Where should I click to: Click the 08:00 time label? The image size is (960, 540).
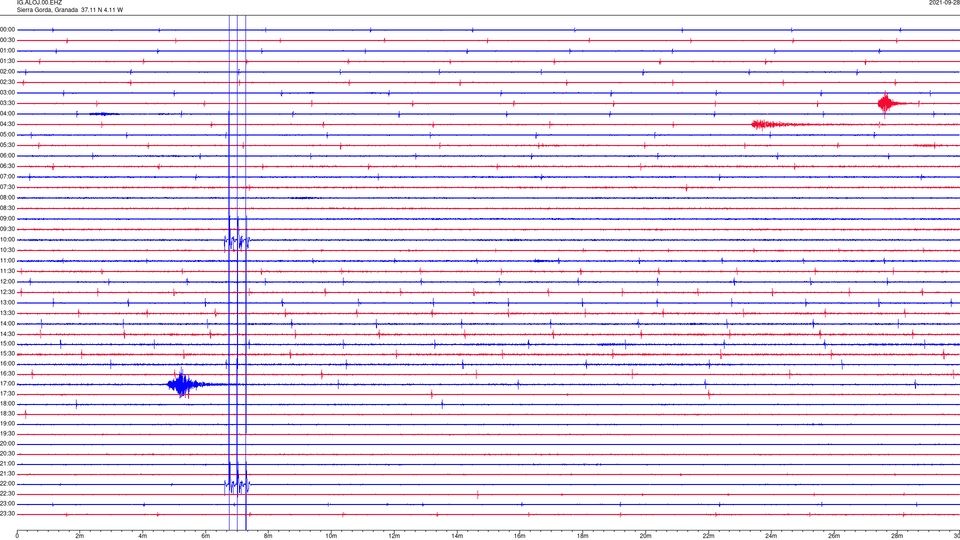8,198
